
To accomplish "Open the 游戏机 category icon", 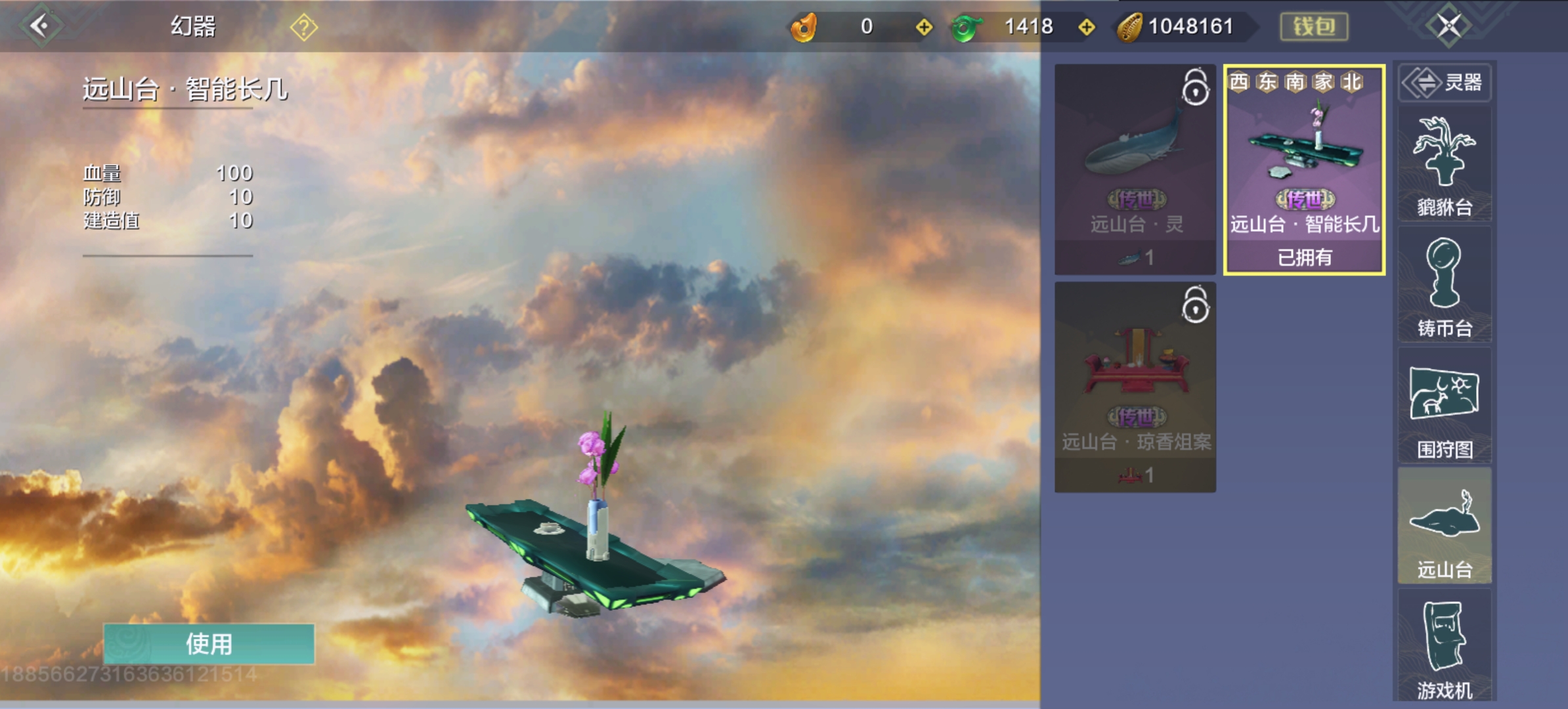I will coord(1444,647).
